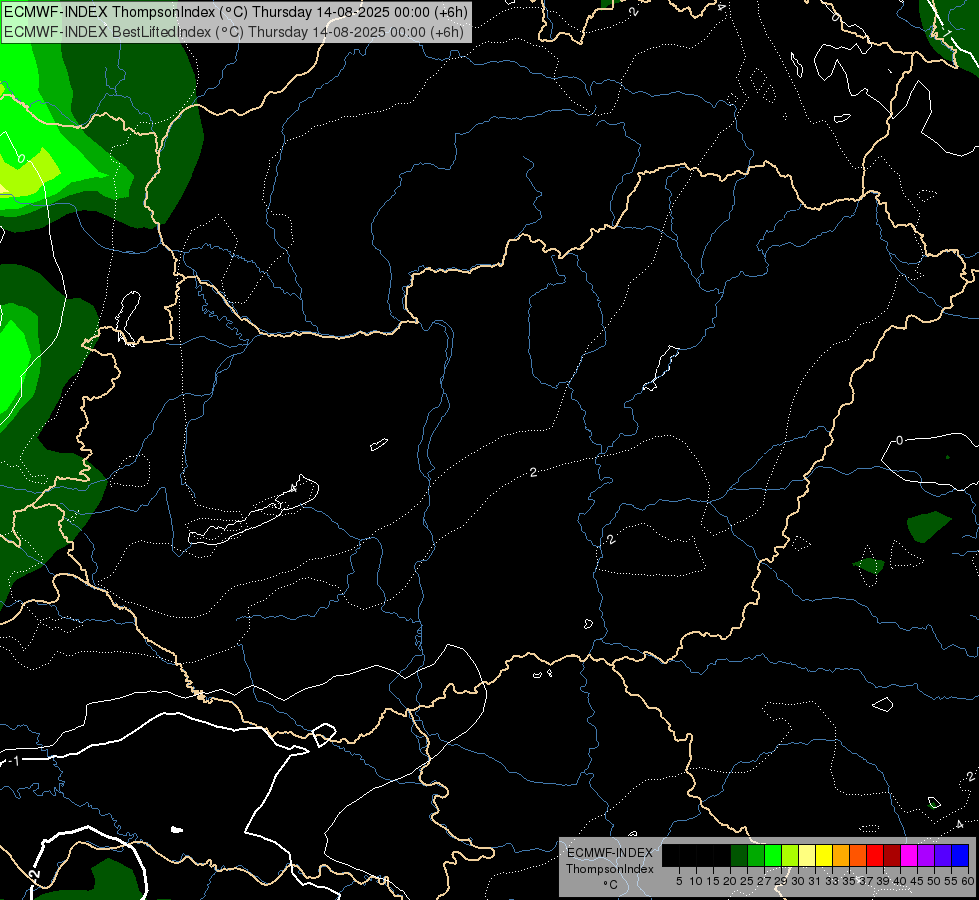The image size is (979, 900).
Task: Click the legend scale label 5
Action: [679, 881]
